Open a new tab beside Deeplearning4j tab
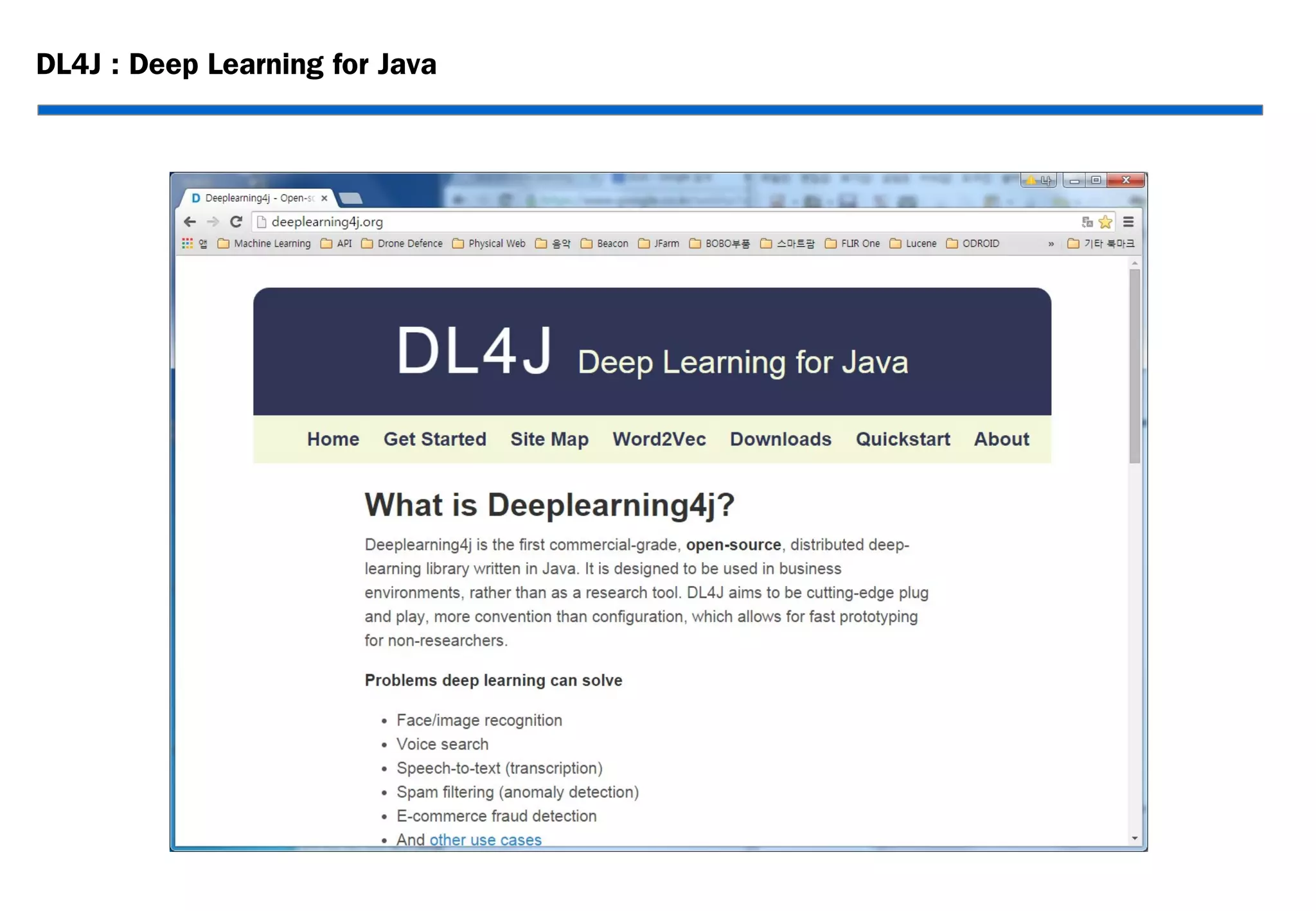The height and width of the screenshot is (911, 1316). coord(350,198)
